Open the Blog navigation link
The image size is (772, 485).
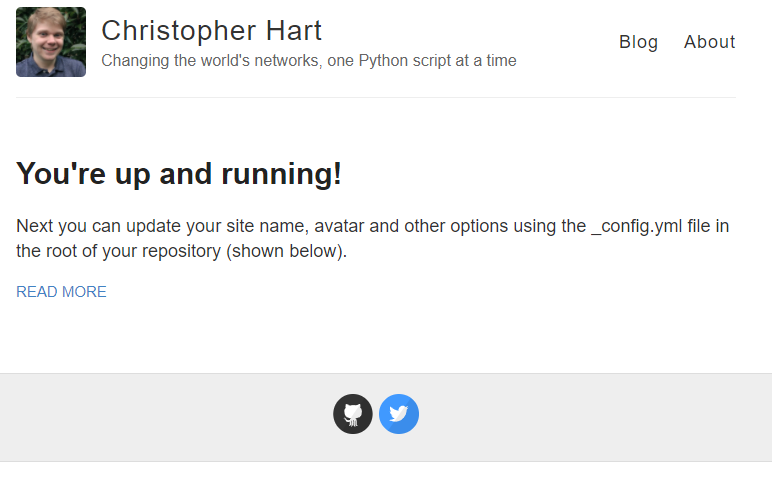click(x=638, y=42)
